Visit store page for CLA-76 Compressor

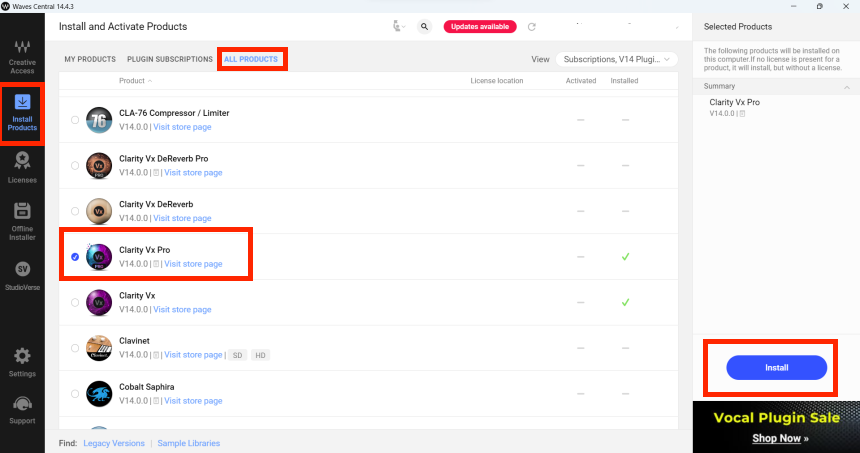click(182, 127)
